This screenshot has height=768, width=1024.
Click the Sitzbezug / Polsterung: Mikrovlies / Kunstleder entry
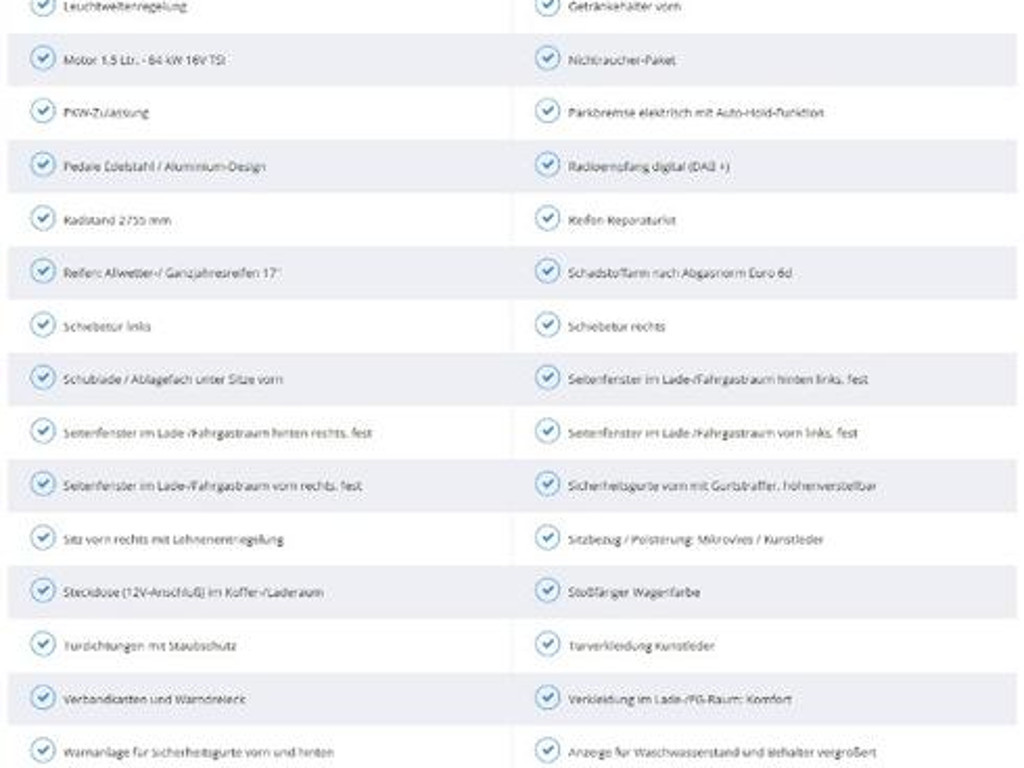(x=695, y=539)
